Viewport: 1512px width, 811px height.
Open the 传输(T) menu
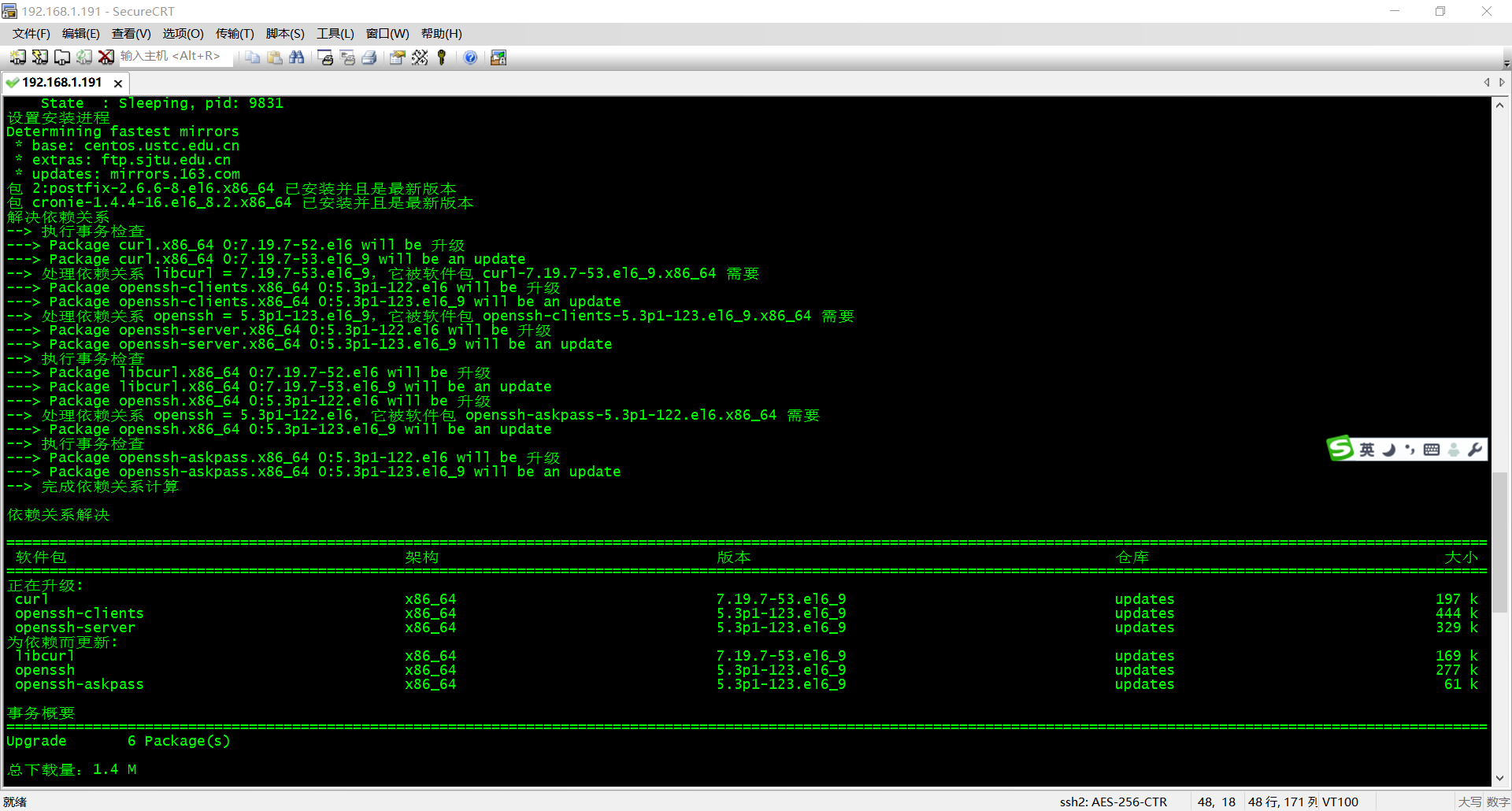(235, 34)
